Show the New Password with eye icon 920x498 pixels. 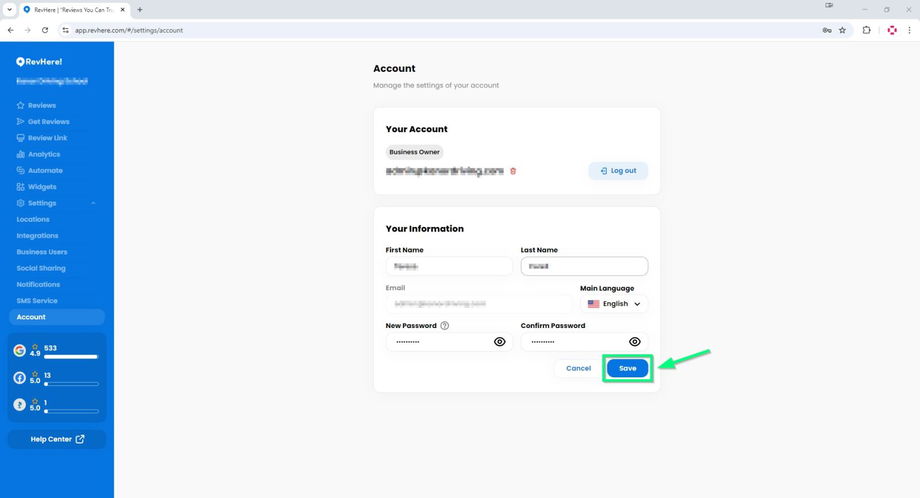(x=499, y=342)
